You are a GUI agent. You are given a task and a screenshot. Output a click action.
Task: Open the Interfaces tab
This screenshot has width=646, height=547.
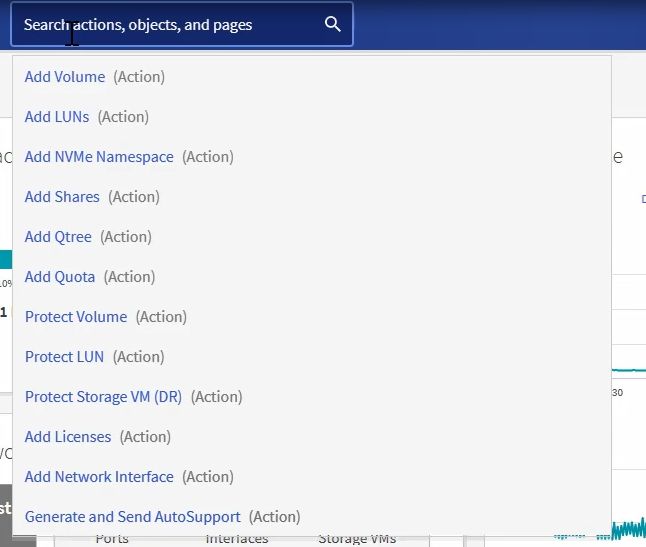237,540
